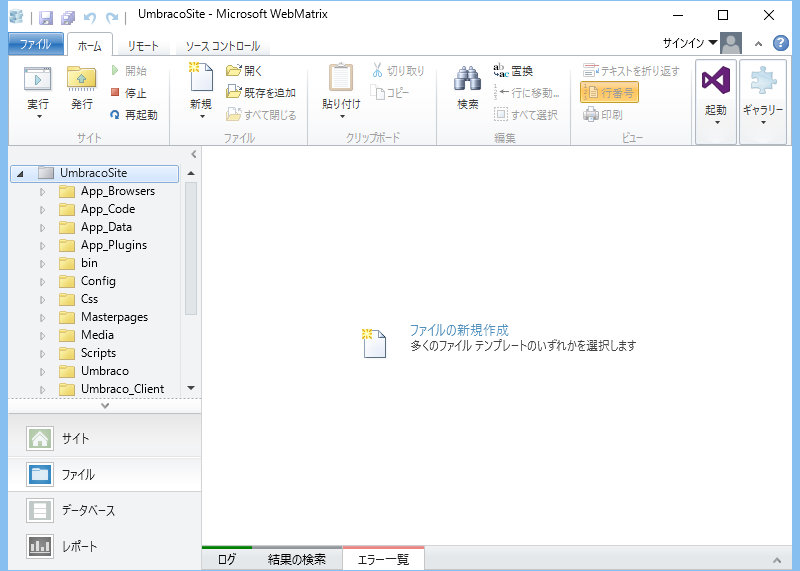Screen dimensions: 800x571
Task: Switch to ソース コントロール tab
Action: [222, 46]
